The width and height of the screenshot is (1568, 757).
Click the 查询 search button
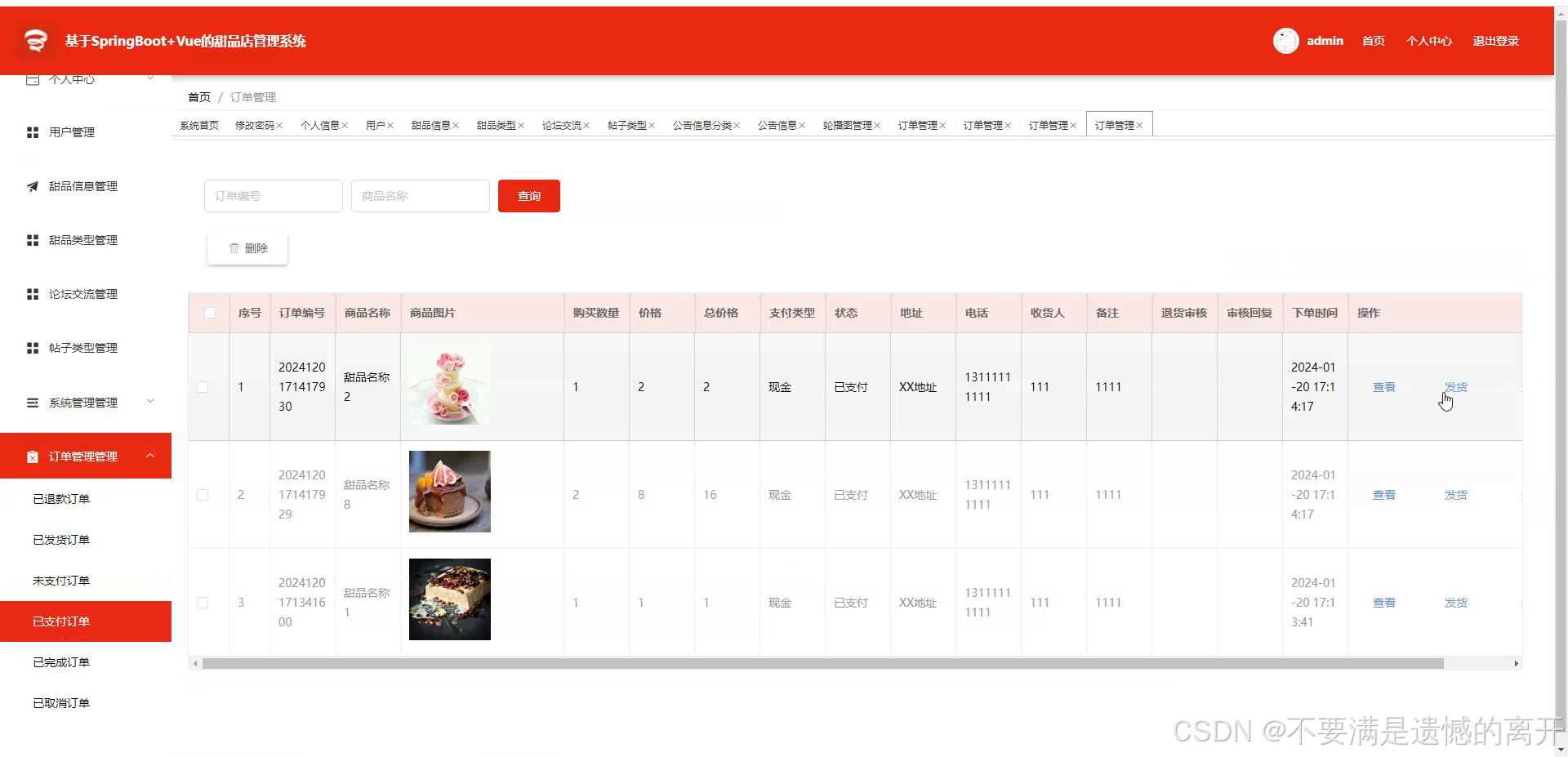[x=528, y=195]
